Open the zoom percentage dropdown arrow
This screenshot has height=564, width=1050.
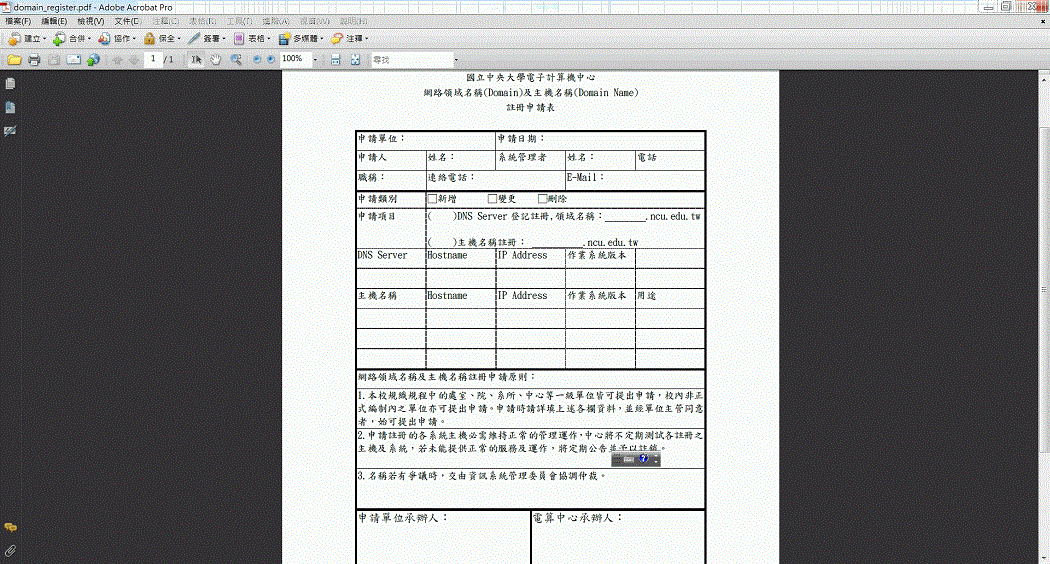click(x=315, y=60)
